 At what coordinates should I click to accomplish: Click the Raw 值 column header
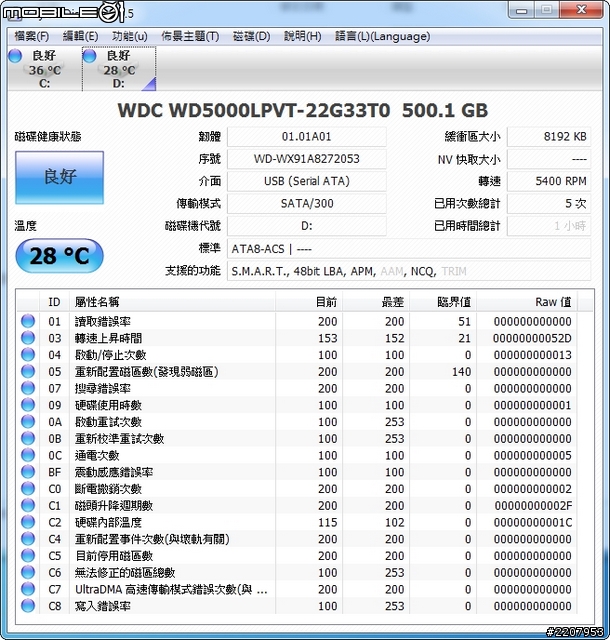(x=527, y=302)
